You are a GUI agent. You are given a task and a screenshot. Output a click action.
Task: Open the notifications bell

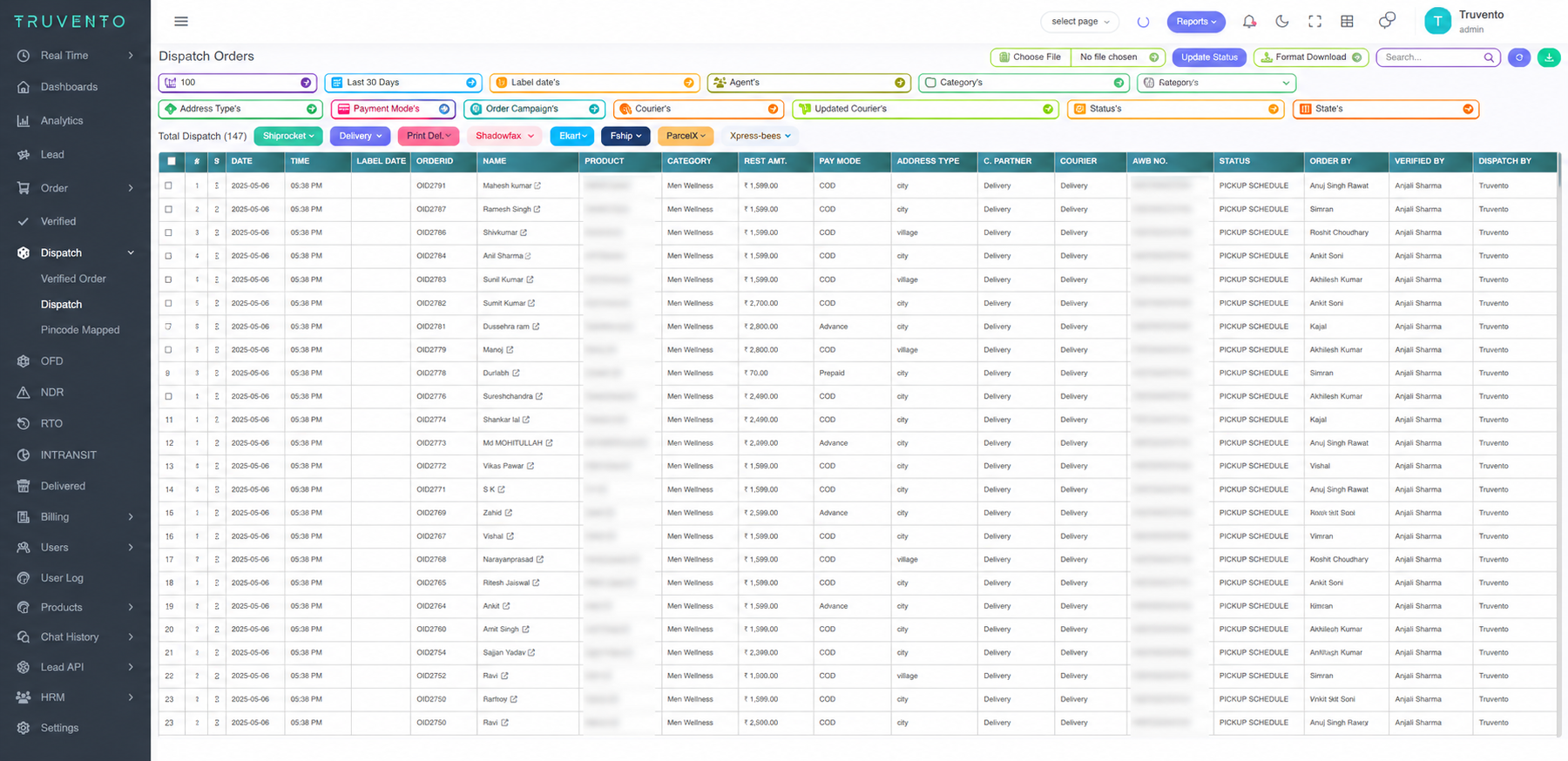click(1249, 22)
